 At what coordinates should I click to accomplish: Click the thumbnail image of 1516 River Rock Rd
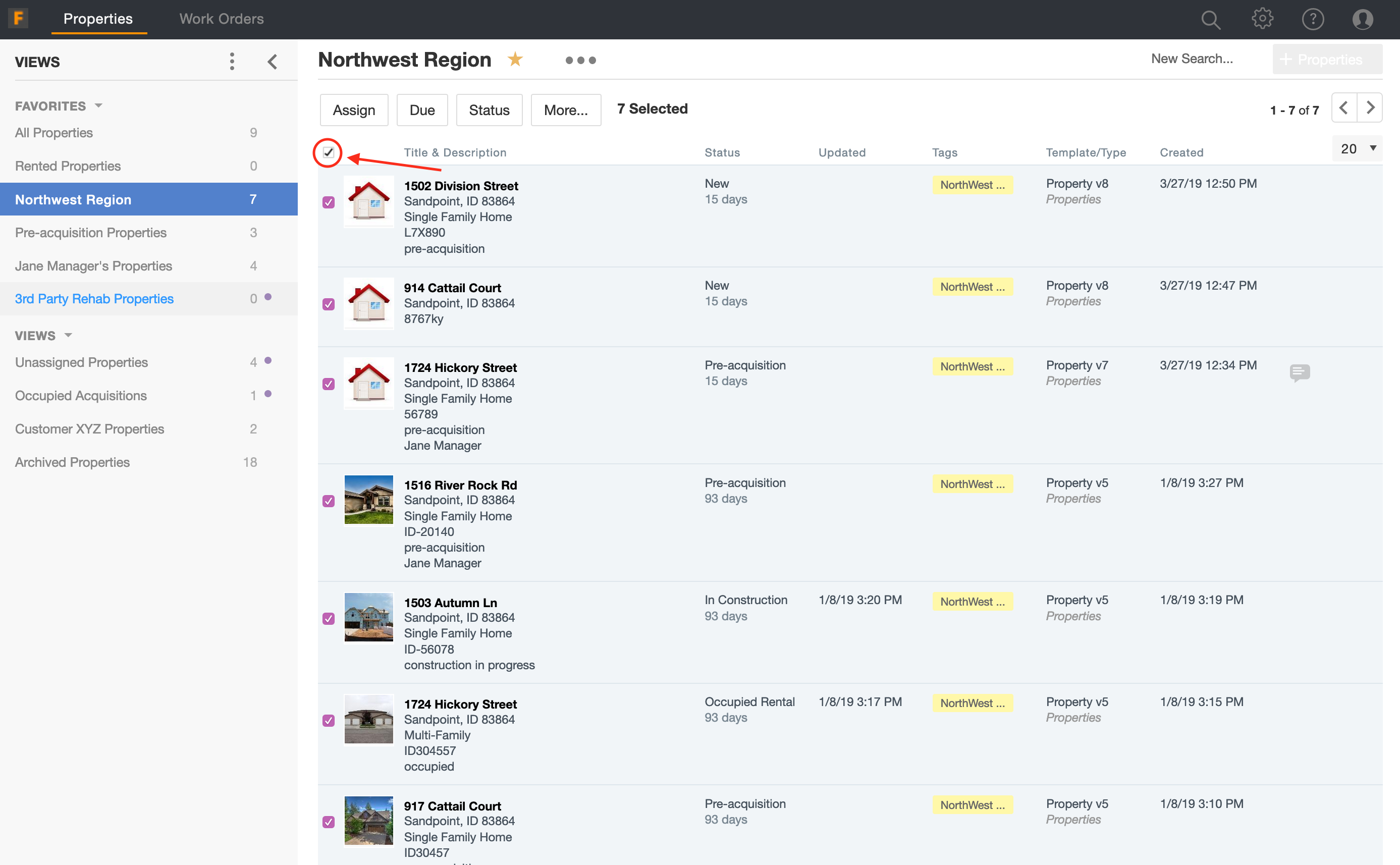click(368, 500)
